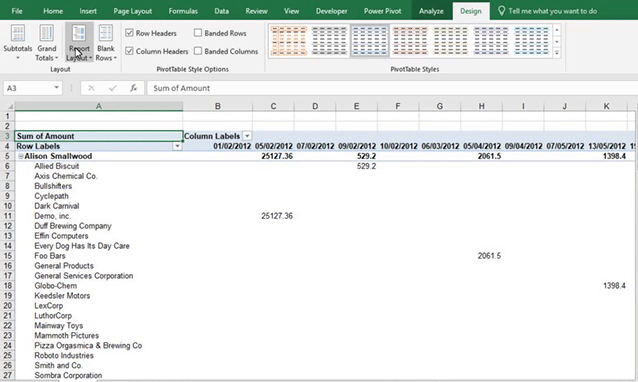Open the Row Labels filter dropdown
This screenshot has height=382, width=638.
pyautogui.click(x=177, y=146)
